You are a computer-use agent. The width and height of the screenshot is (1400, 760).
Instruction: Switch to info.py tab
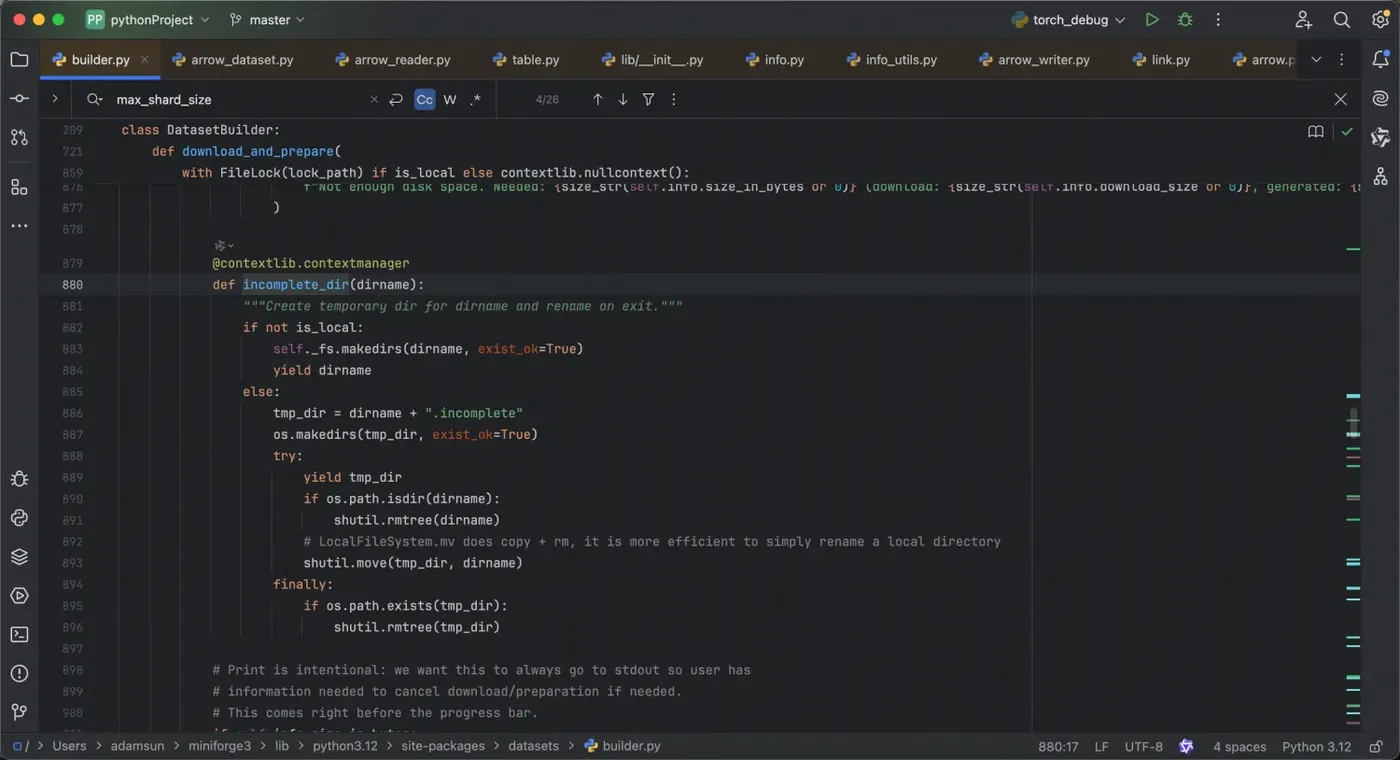coord(775,60)
